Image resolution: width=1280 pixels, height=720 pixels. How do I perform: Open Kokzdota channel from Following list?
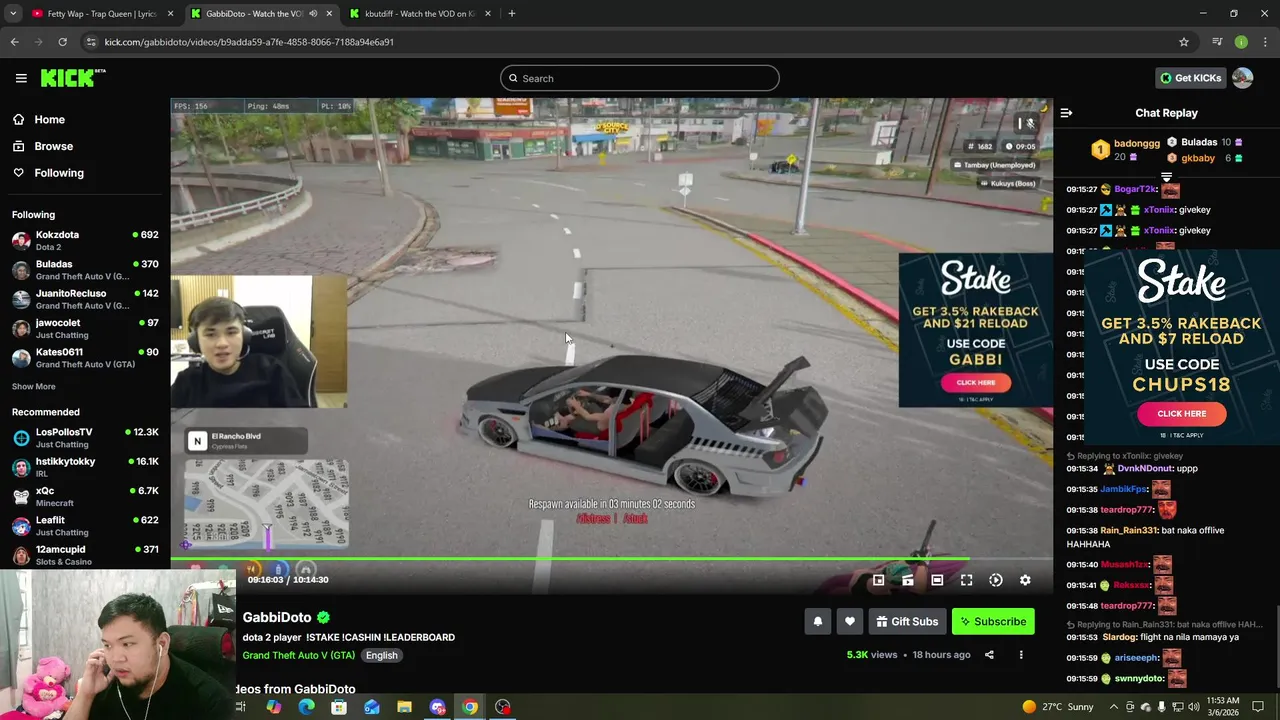click(x=85, y=240)
